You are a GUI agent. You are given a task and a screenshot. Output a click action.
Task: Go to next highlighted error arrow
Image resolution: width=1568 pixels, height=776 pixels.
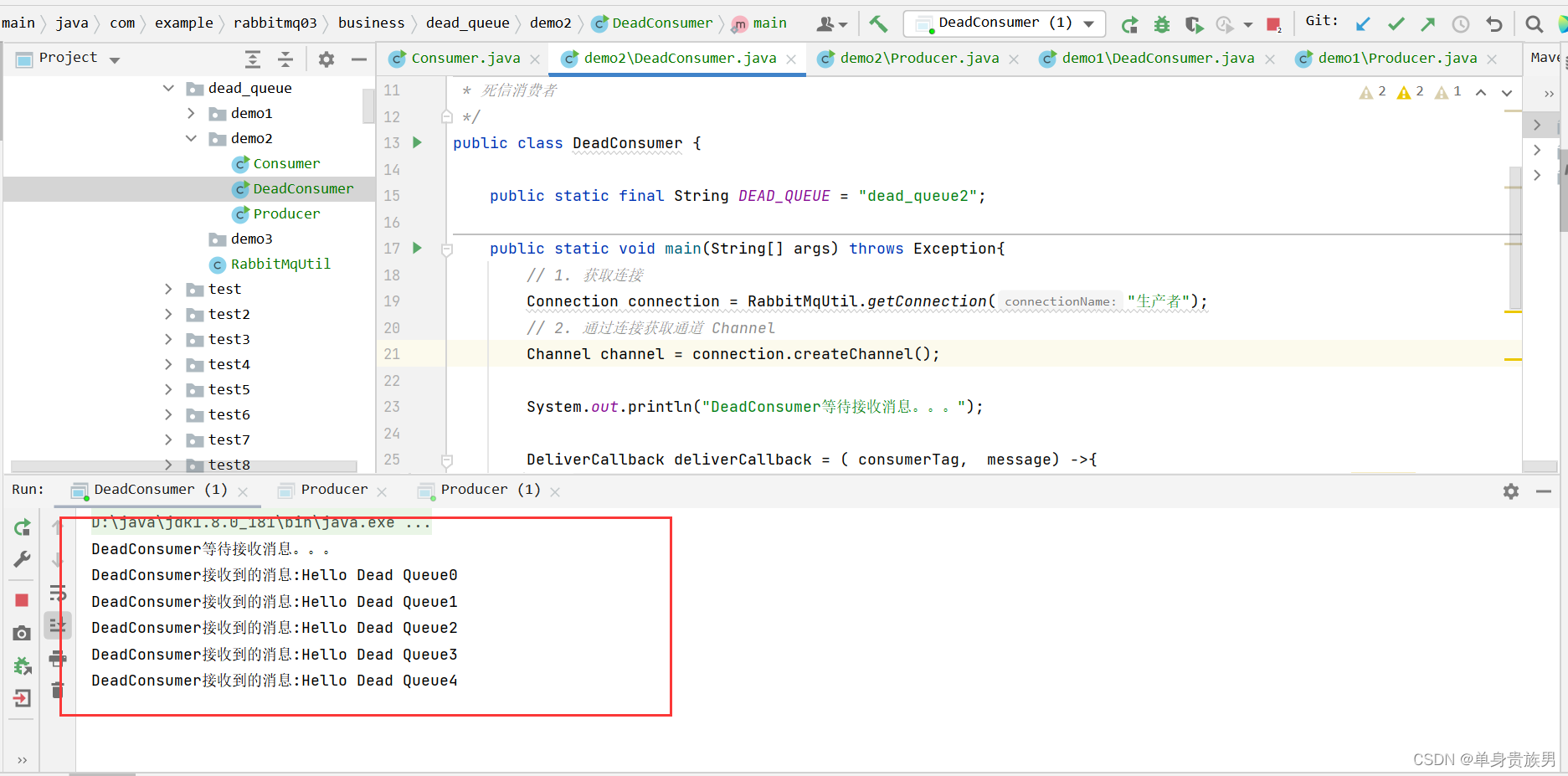[x=1507, y=92]
